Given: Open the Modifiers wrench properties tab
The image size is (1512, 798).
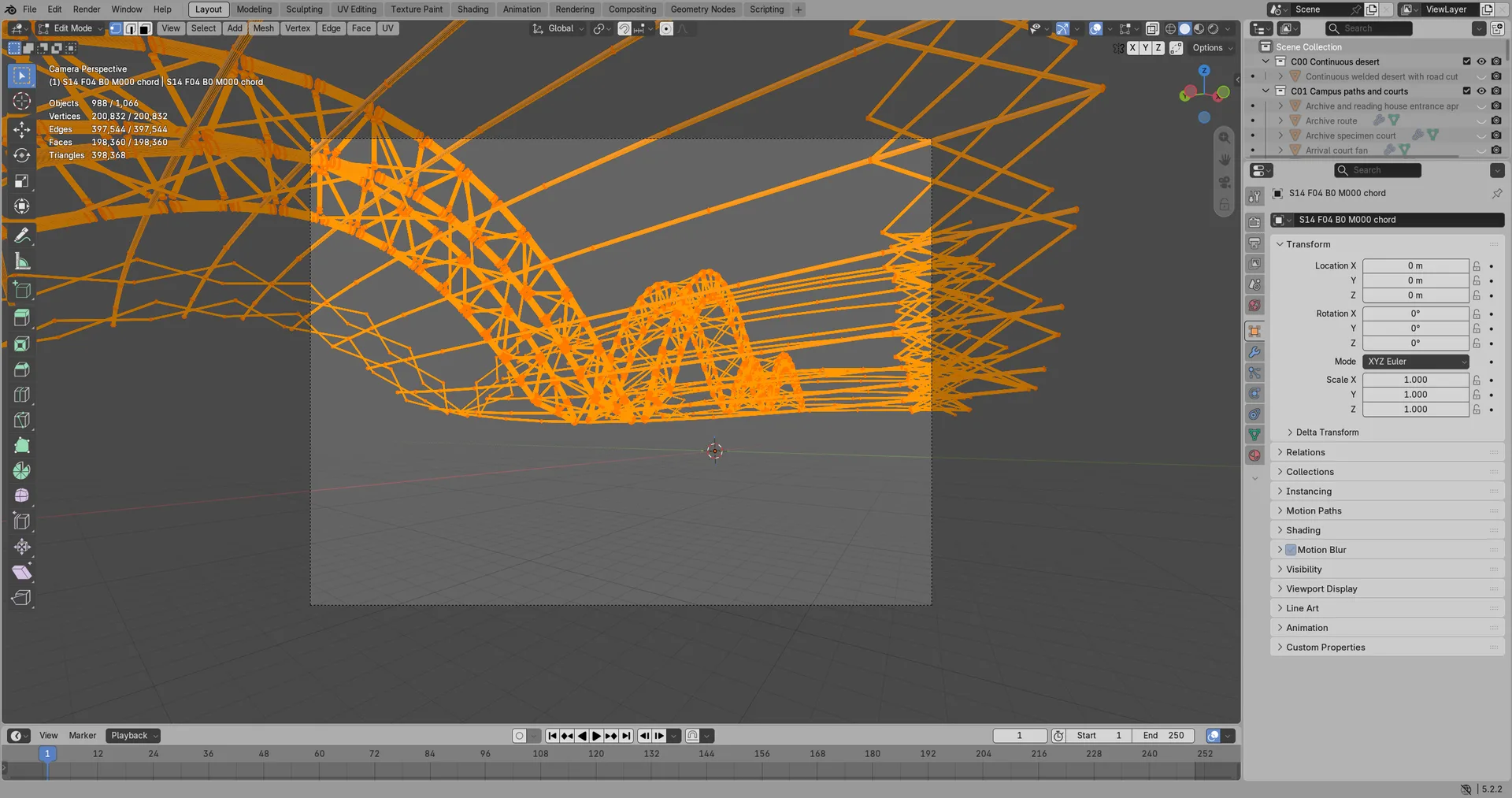Looking at the screenshot, I should coord(1254,352).
